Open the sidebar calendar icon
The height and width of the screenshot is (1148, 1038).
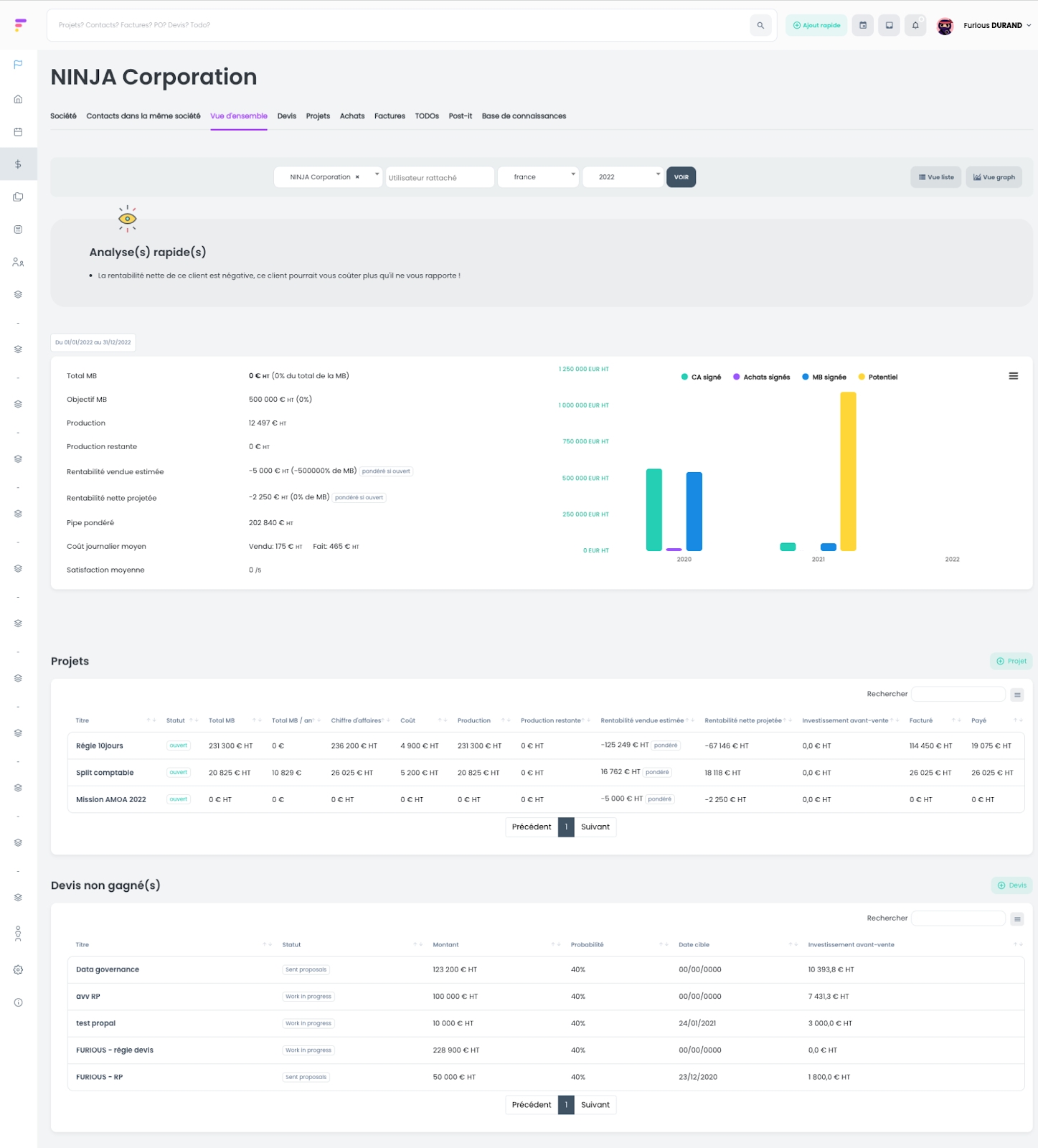pyautogui.click(x=18, y=132)
